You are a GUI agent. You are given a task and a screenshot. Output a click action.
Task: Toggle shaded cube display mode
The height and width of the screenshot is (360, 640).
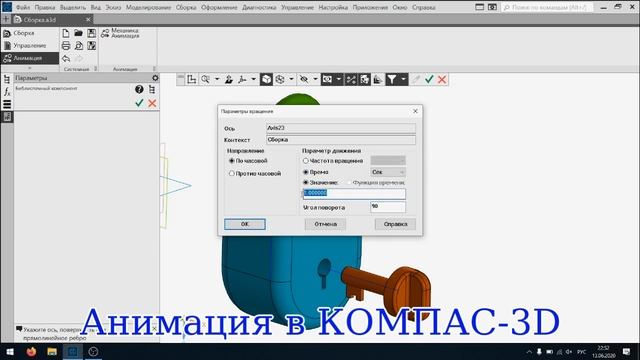click(266, 79)
